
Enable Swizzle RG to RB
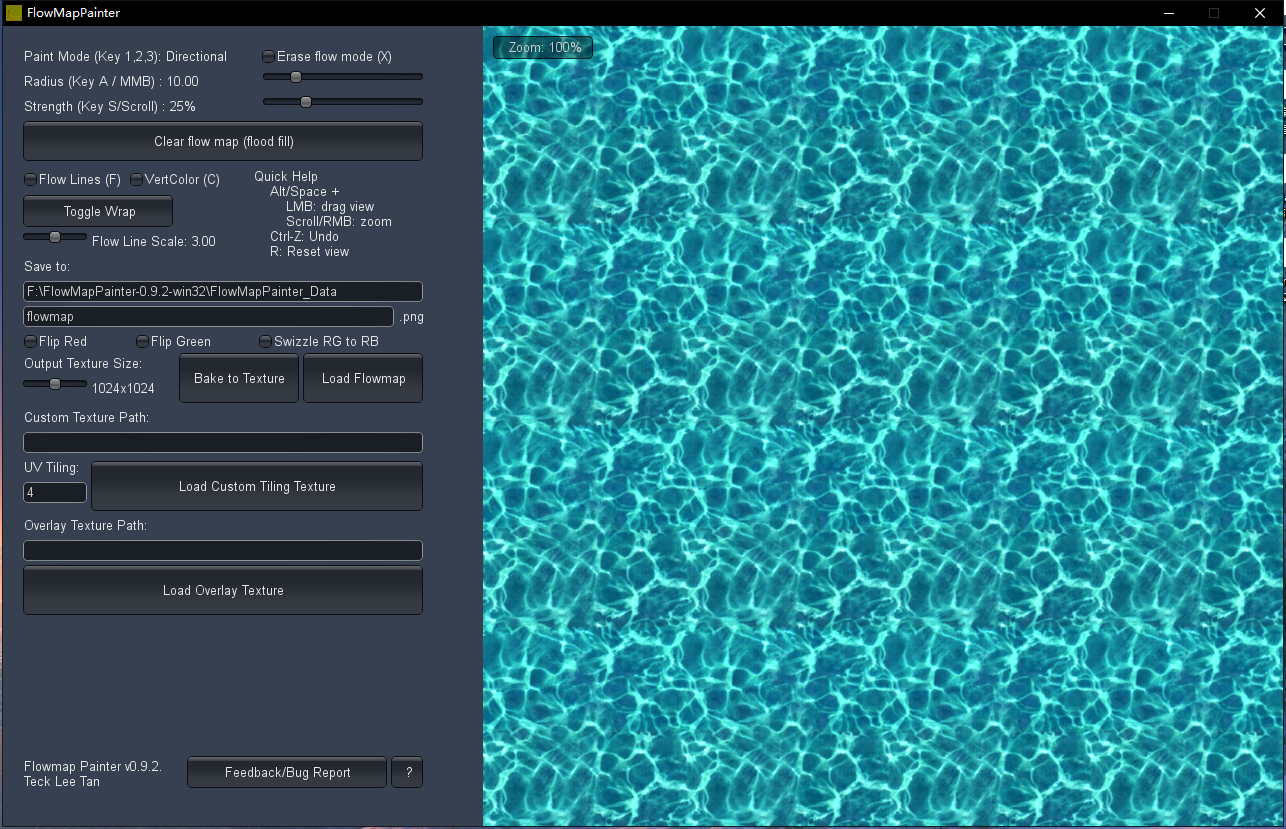pyautogui.click(x=264, y=341)
